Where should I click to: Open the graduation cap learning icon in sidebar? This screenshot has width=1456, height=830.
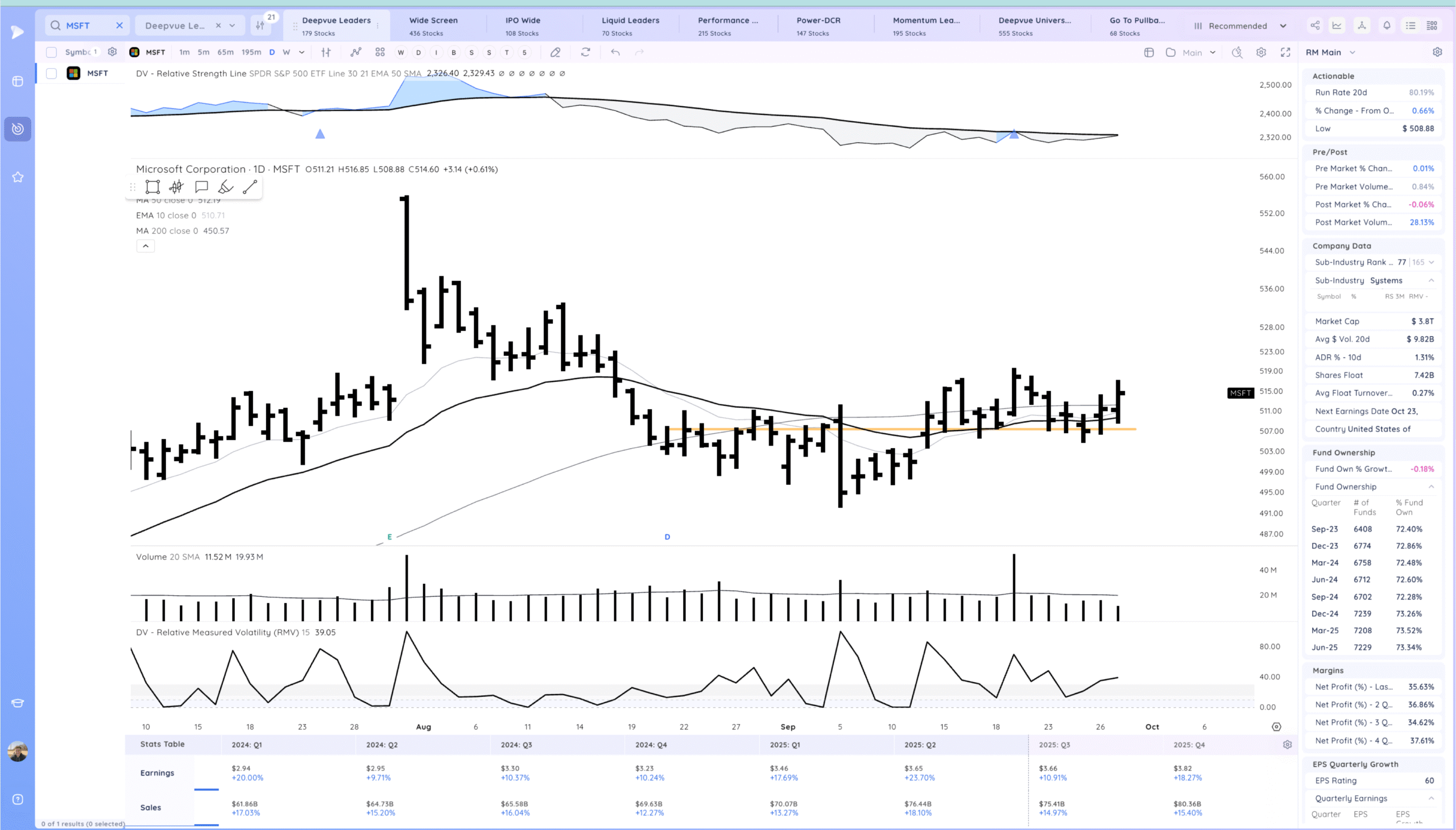pyautogui.click(x=18, y=703)
